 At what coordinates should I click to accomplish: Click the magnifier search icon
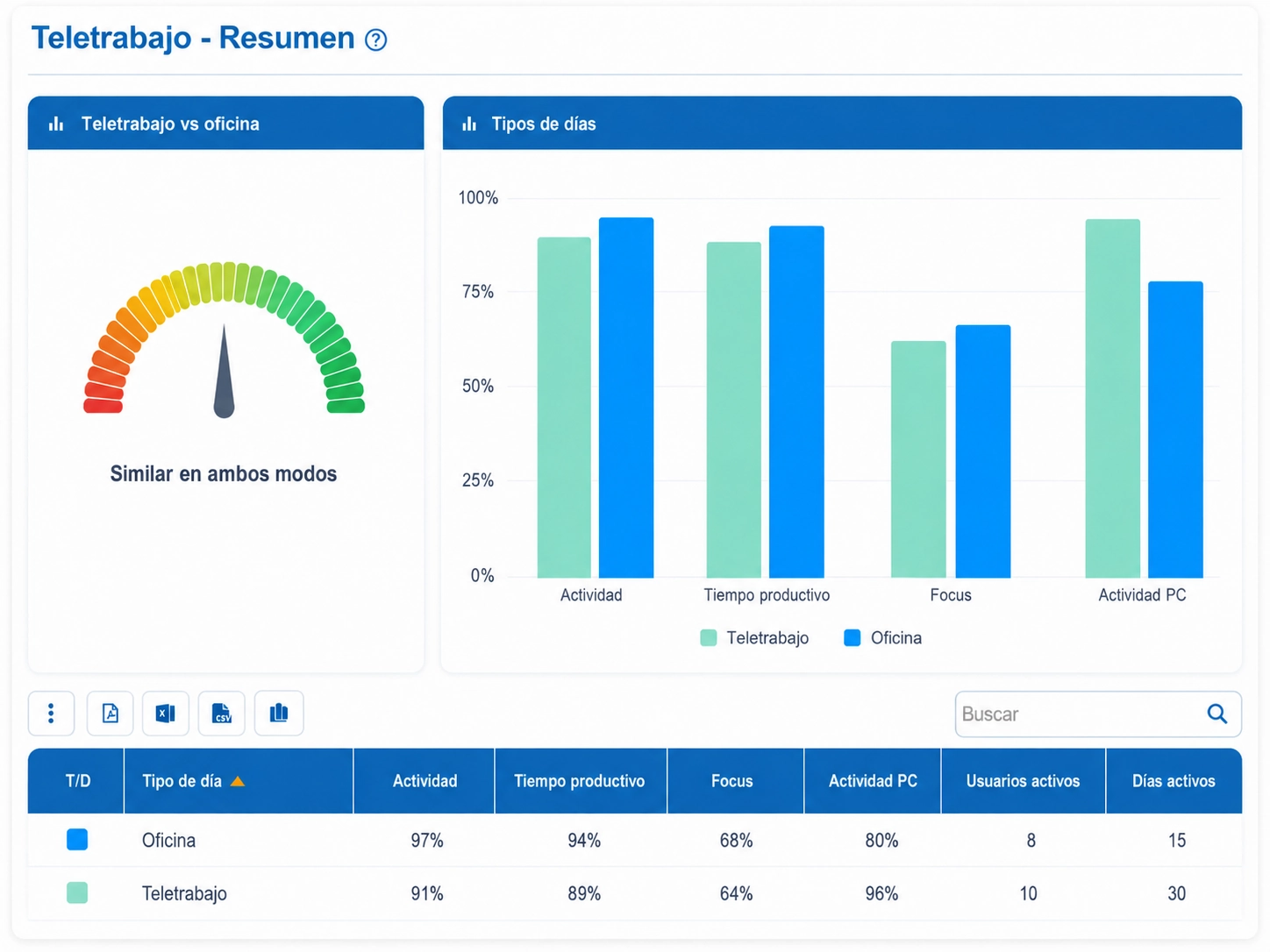coord(1217,714)
